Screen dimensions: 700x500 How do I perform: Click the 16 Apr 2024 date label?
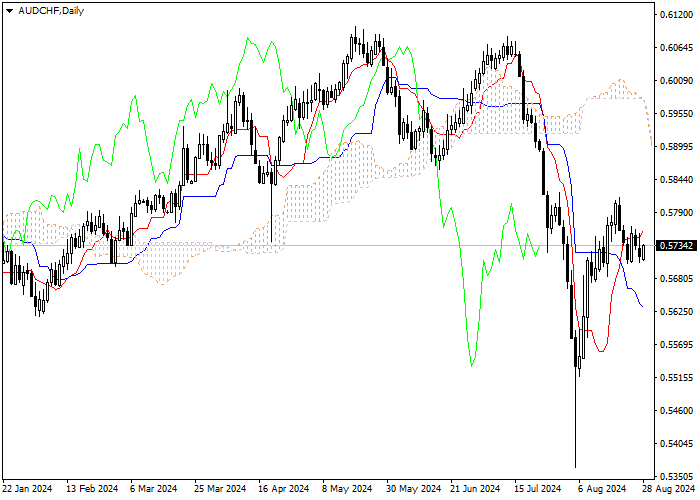coord(284,489)
